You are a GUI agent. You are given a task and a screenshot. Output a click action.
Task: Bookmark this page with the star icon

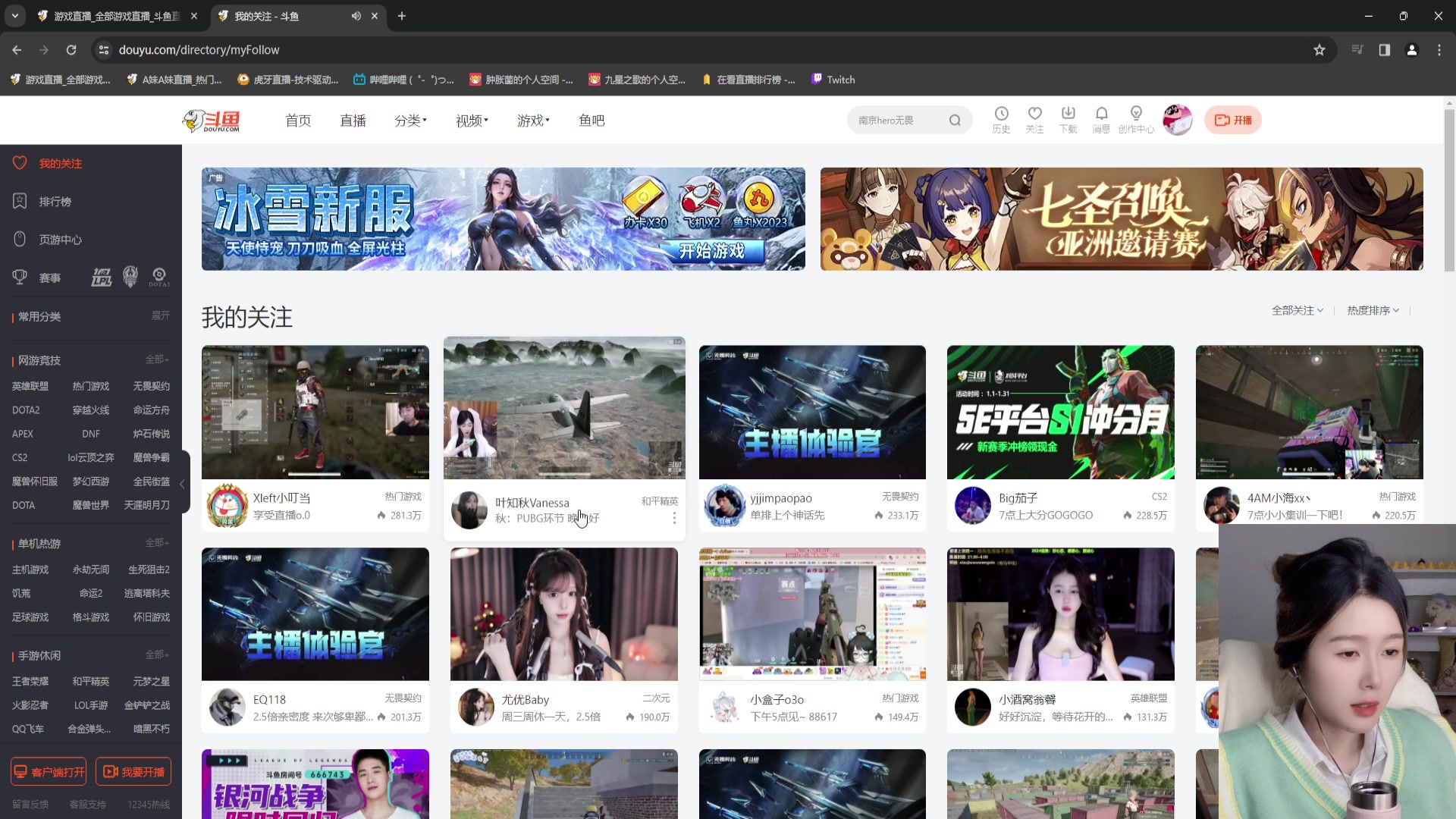[x=1319, y=50]
